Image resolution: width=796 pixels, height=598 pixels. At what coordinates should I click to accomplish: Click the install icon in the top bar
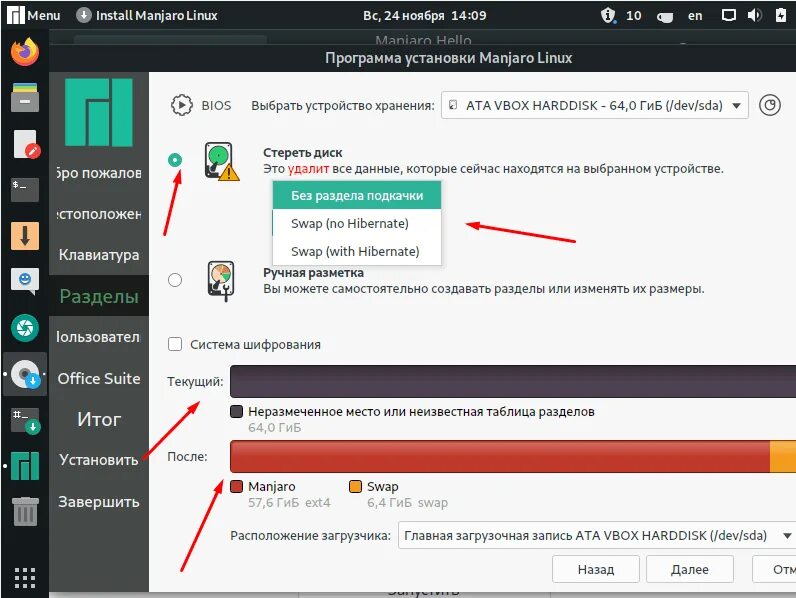click(83, 15)
